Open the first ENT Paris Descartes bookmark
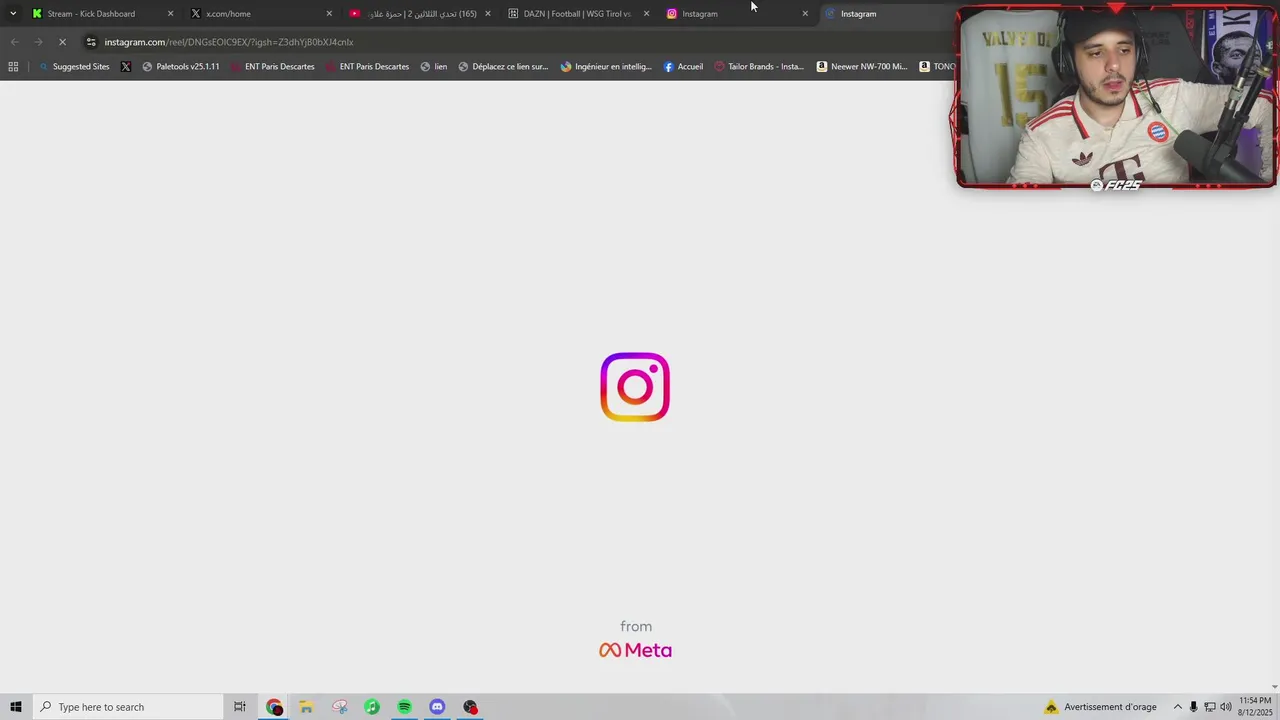1280x720 pixels. [271, 67]
